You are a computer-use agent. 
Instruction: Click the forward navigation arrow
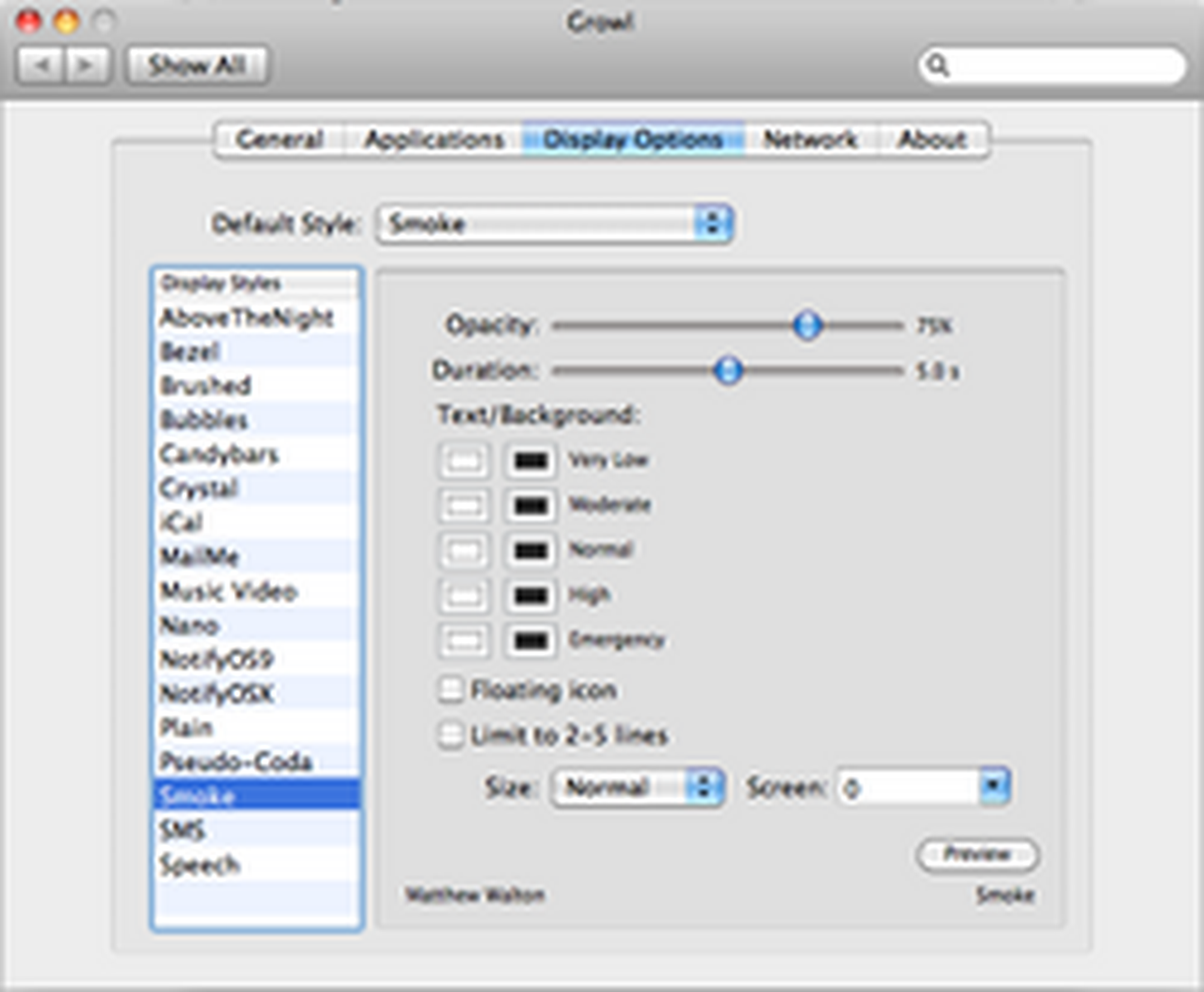click(x=86, y=64)
